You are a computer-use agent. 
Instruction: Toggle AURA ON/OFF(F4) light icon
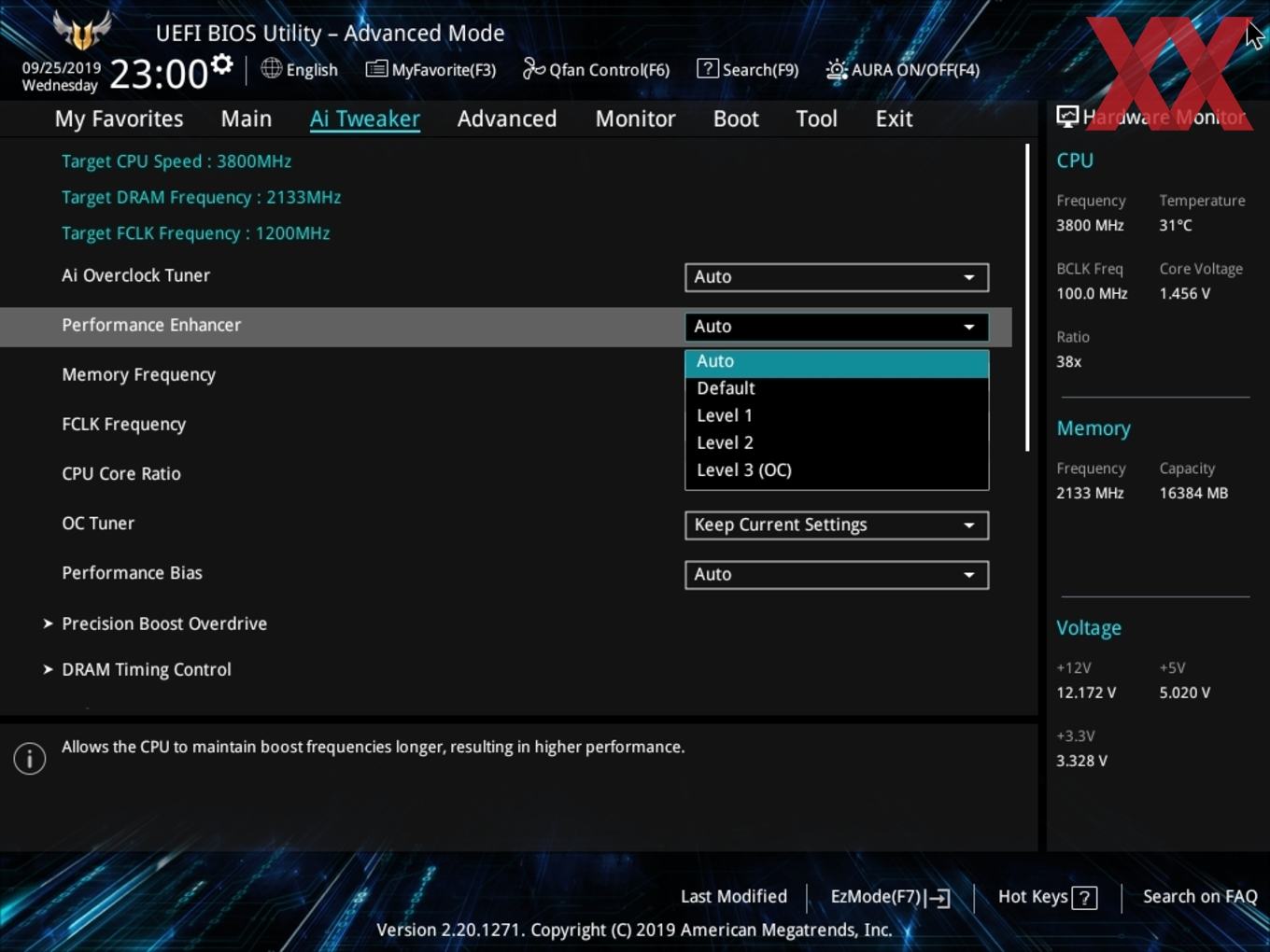[x=836, y=69]
